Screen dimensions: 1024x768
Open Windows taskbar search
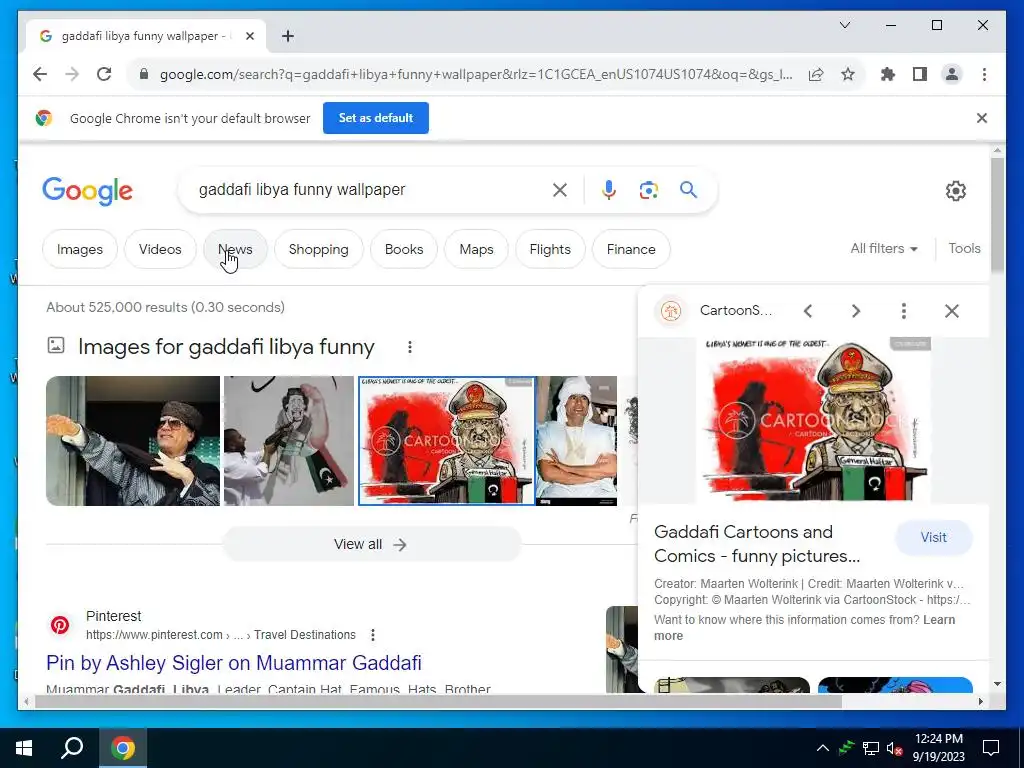[x=72, y=748]
